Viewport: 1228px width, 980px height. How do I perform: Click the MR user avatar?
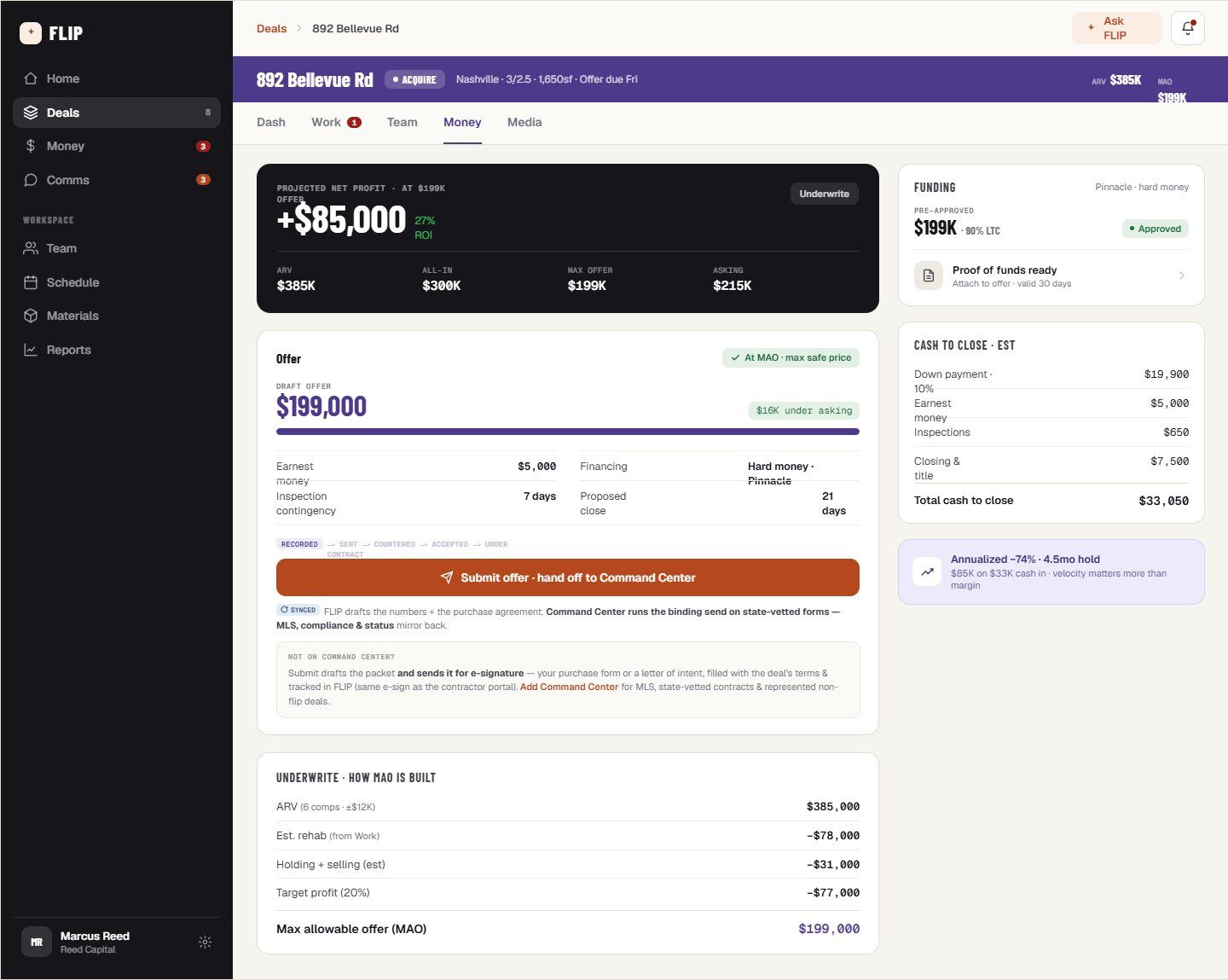tap(37, 942)
